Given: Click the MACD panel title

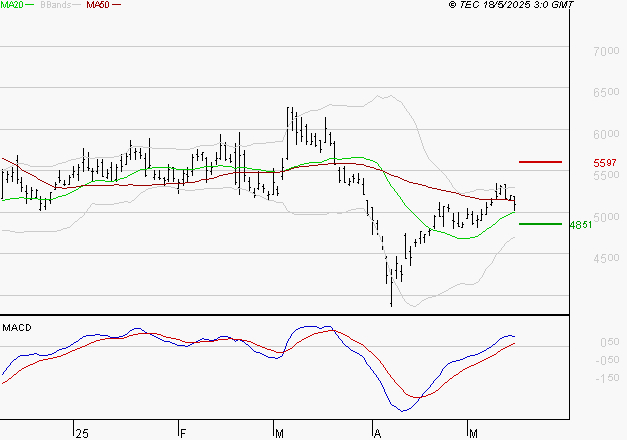Looking at the screenshot, I should 18,328.
